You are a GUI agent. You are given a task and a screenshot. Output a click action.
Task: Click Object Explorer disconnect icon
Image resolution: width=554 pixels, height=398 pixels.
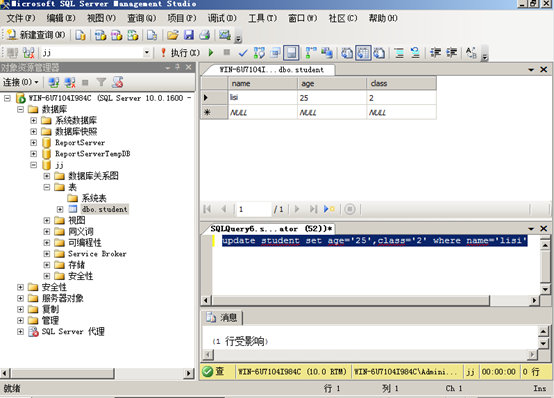click(70, 83)
